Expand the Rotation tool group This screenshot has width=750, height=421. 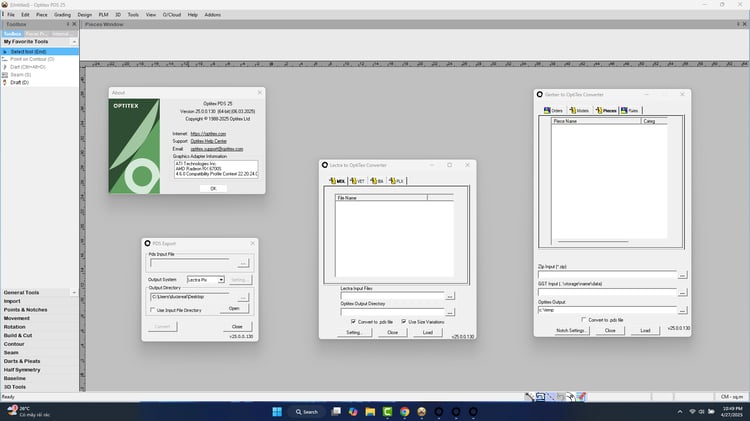[39, 327]
